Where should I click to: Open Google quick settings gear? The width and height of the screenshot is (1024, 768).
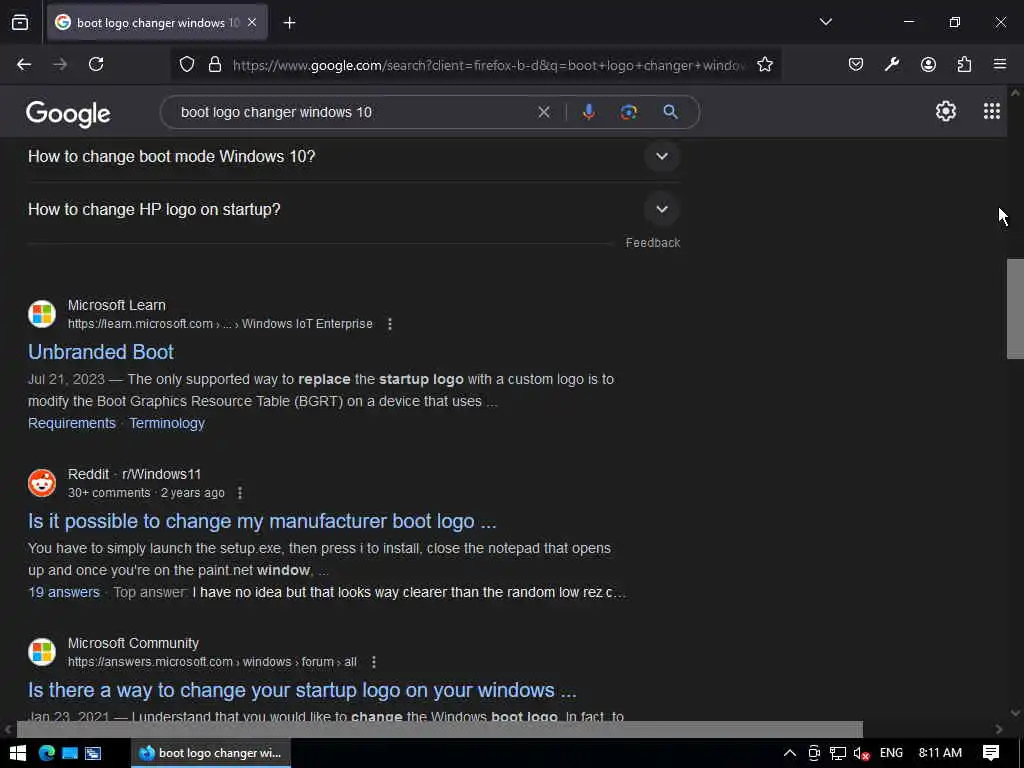click(x=945, y=112)
